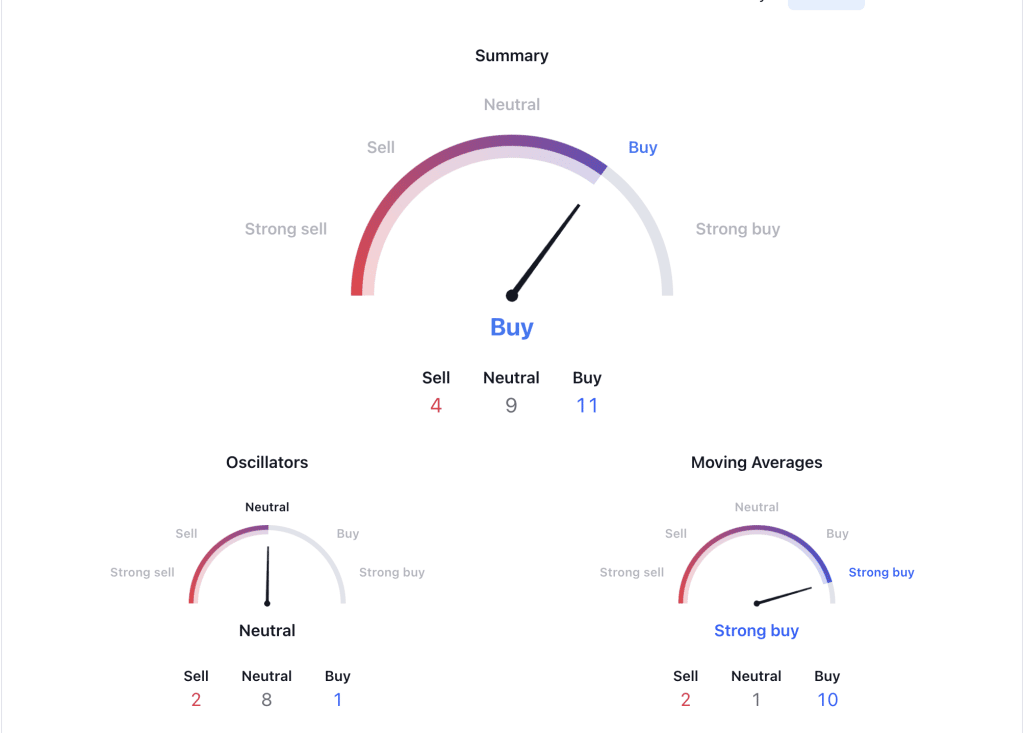Click the Oscillators neutral count of 8
Image resolution: width=1024 pixels, height=733 pixels.
pos(266,700)
